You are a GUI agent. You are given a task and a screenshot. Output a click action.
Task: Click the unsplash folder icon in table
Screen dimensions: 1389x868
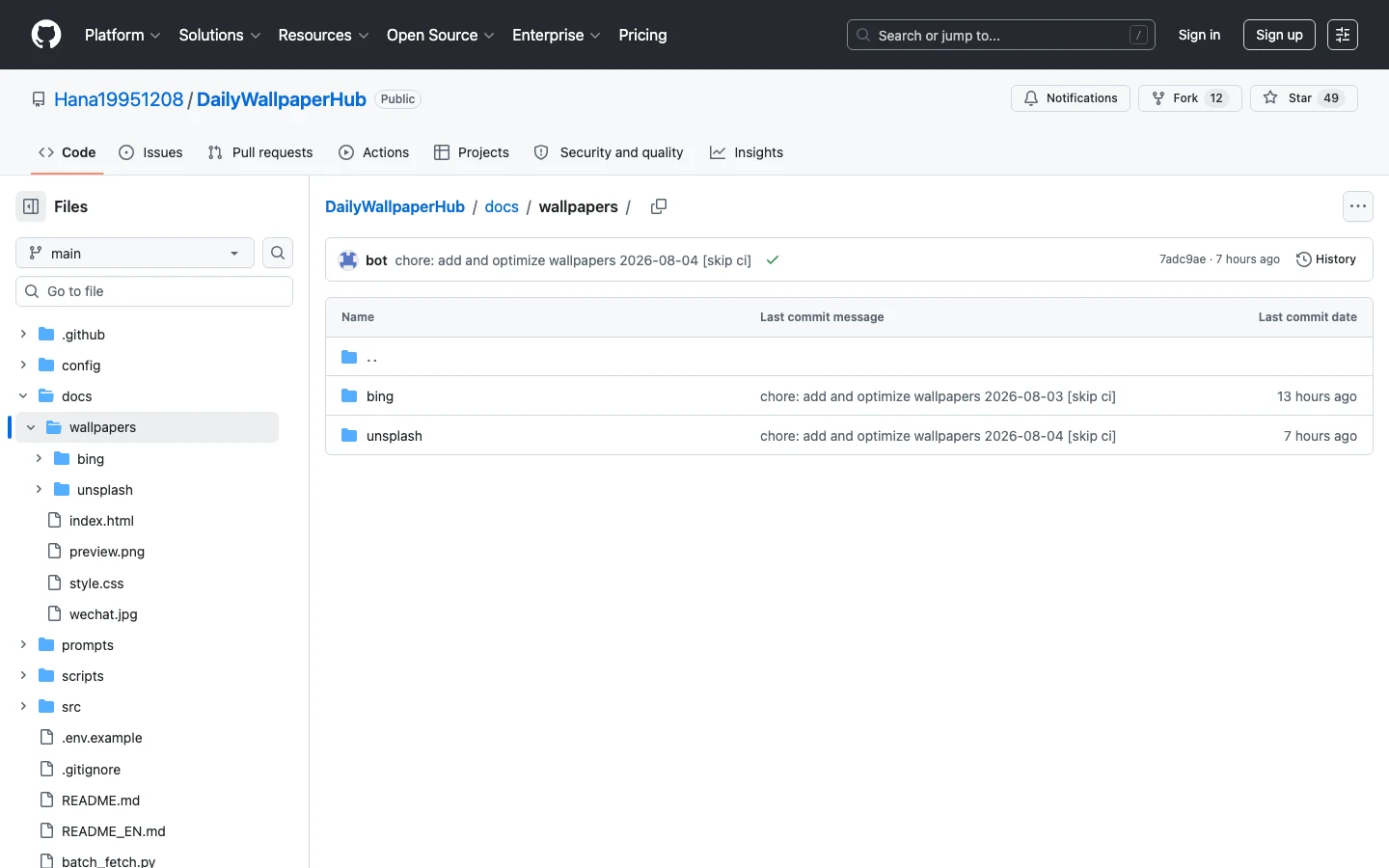click(x=349, y=435)
